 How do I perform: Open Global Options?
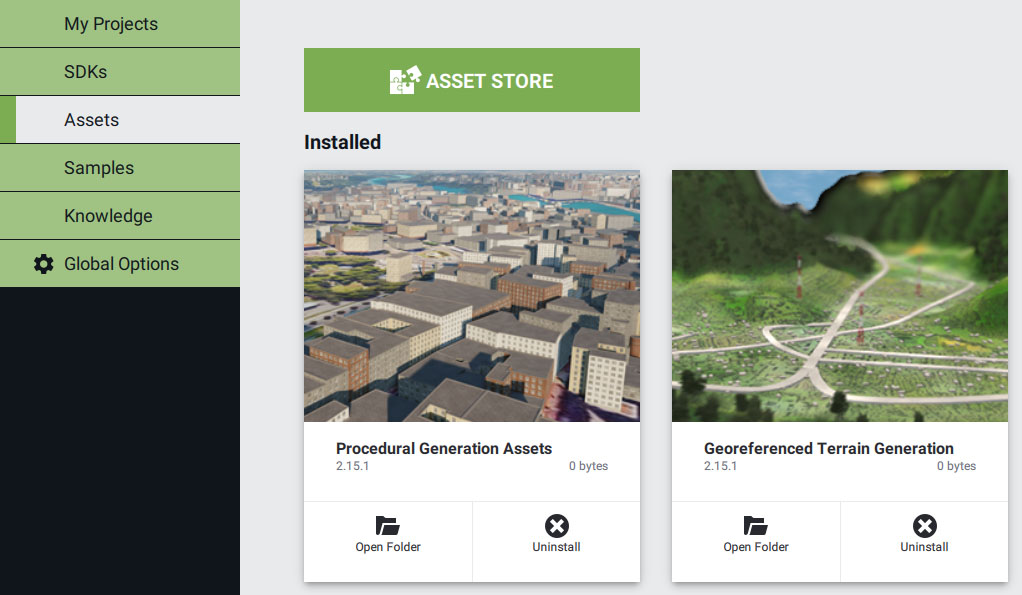(120, 264)
